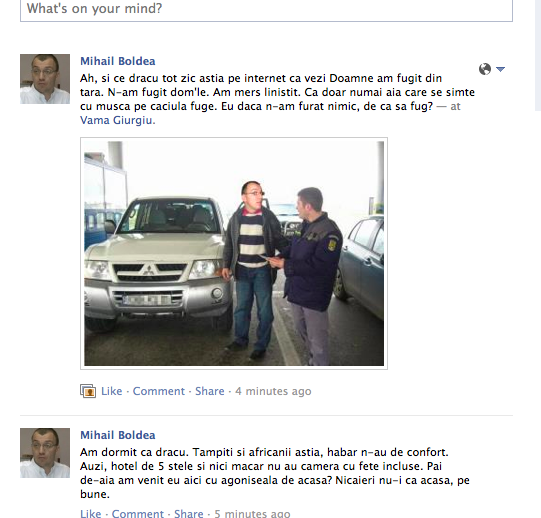The height and width of the screenshot is (518, 541).
Task: Open the first post's profile picture
Action: (45, 79)
